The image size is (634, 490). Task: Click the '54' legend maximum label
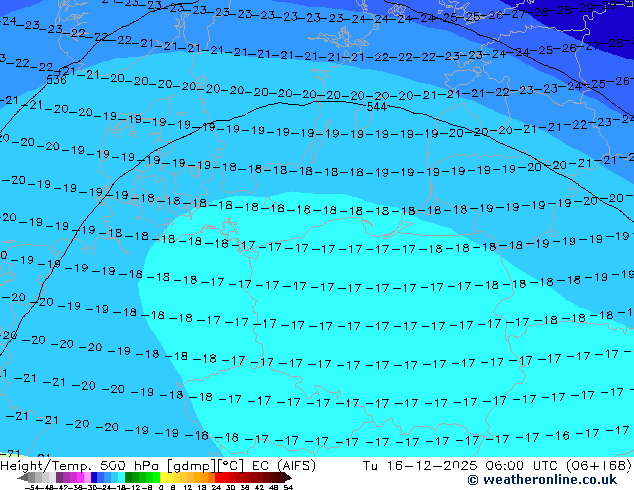click(287, 487)
